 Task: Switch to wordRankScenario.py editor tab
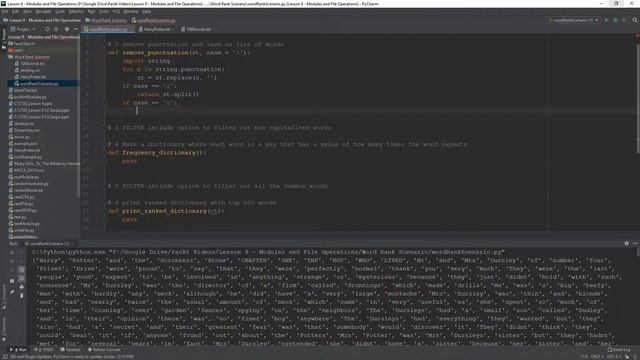point(107,29)
